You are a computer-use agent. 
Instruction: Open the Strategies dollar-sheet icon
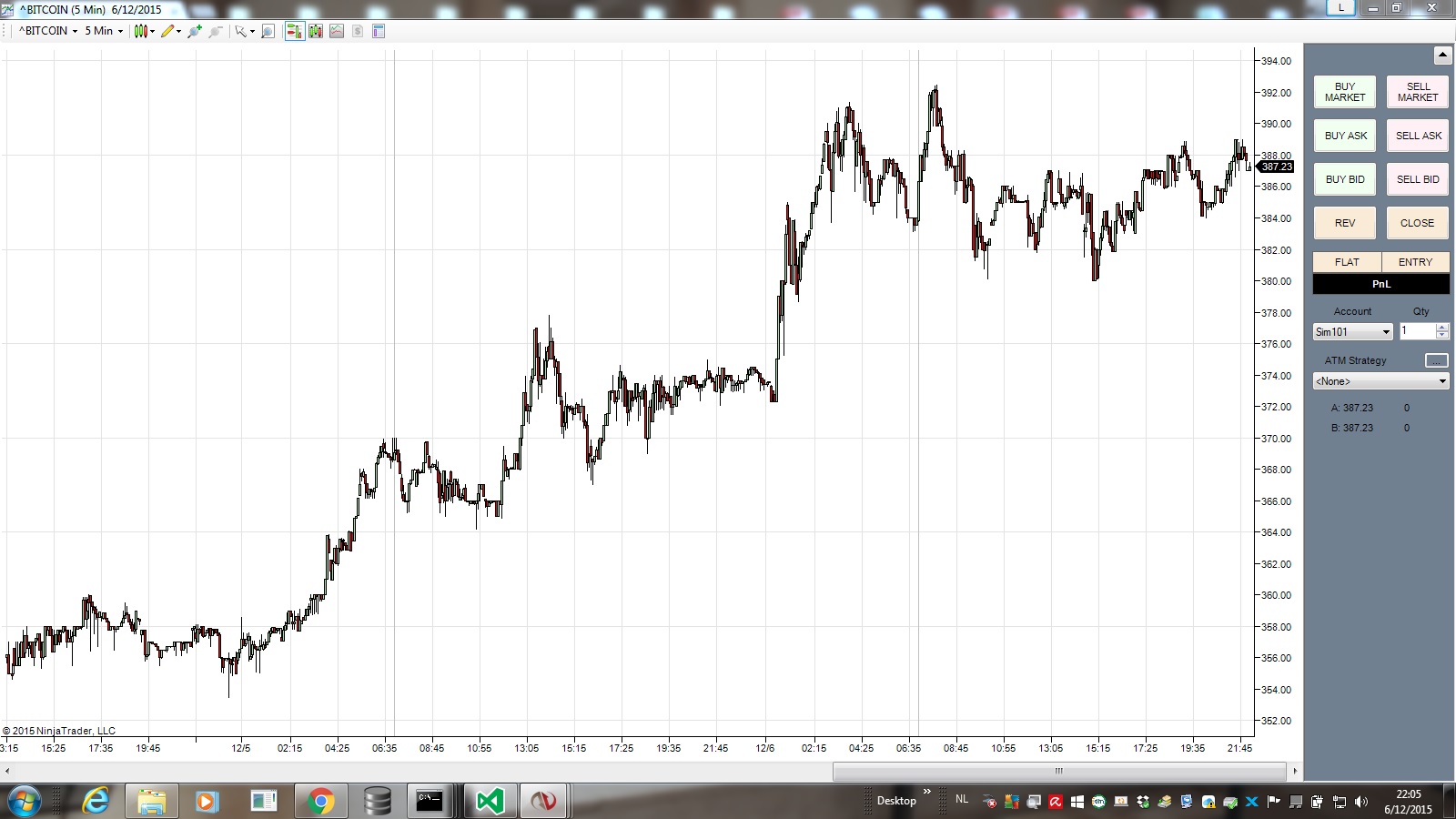point(358,31)
